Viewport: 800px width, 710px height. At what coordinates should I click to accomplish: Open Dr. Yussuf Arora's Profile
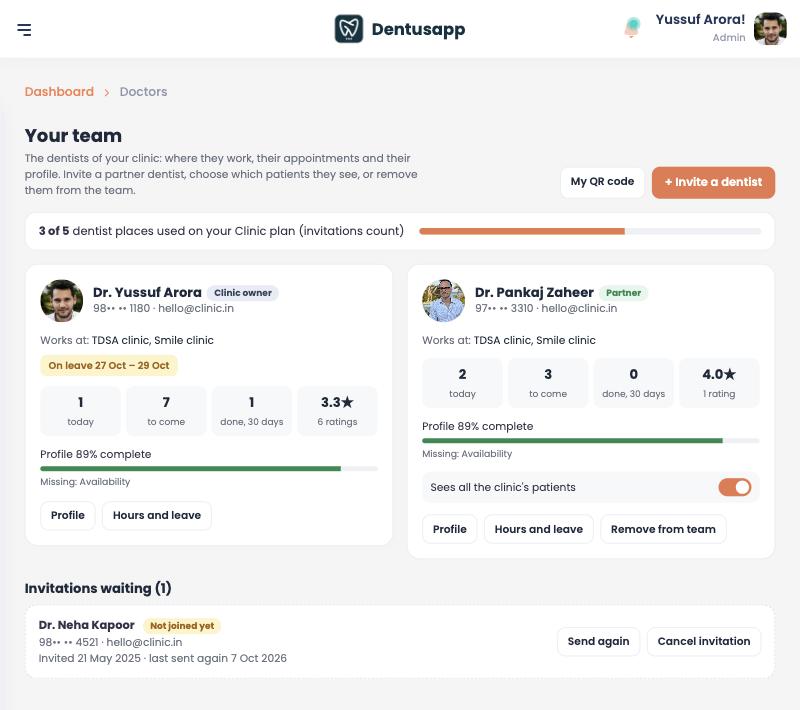[68, 516]
